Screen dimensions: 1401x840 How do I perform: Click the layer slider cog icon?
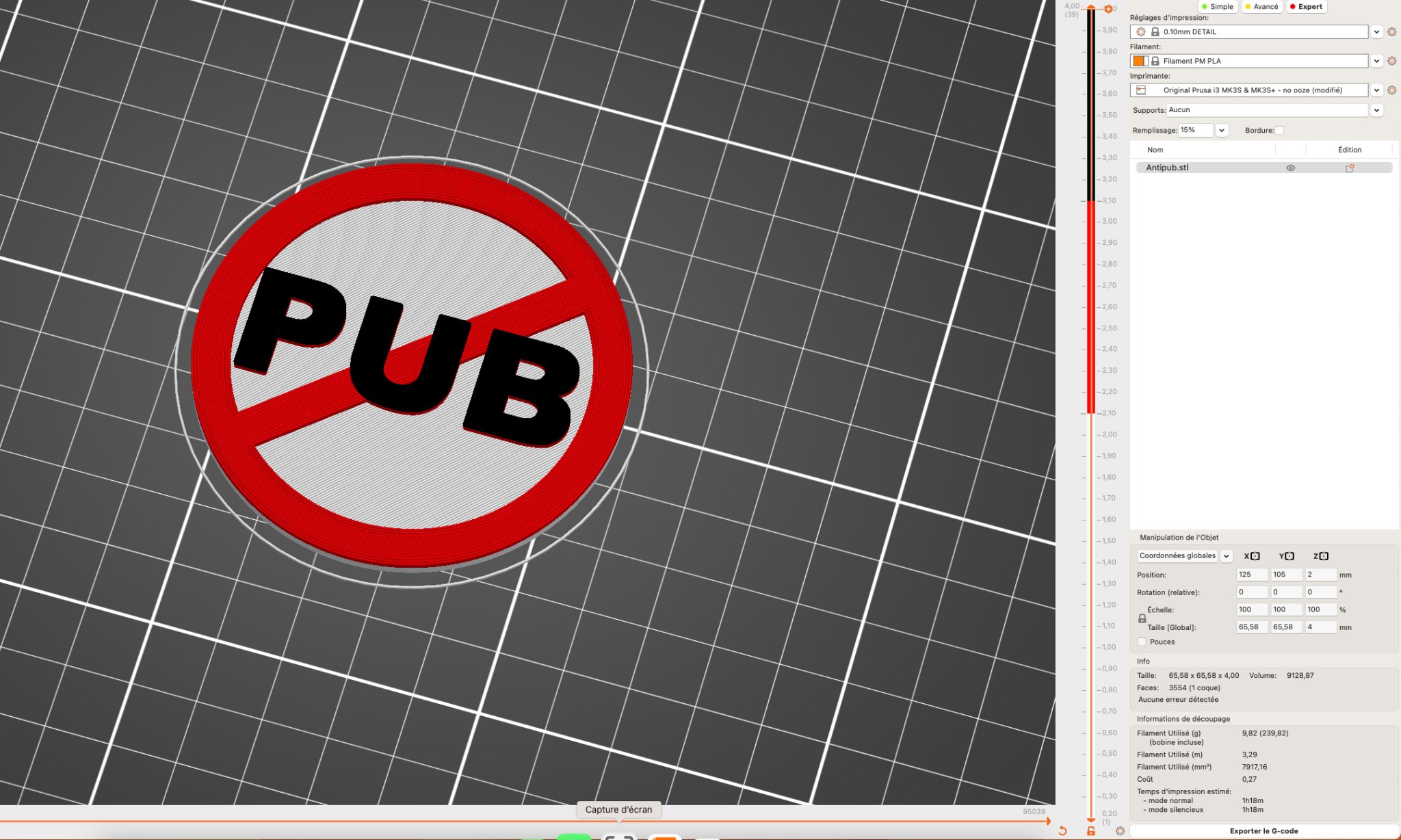pos(1120,831)
